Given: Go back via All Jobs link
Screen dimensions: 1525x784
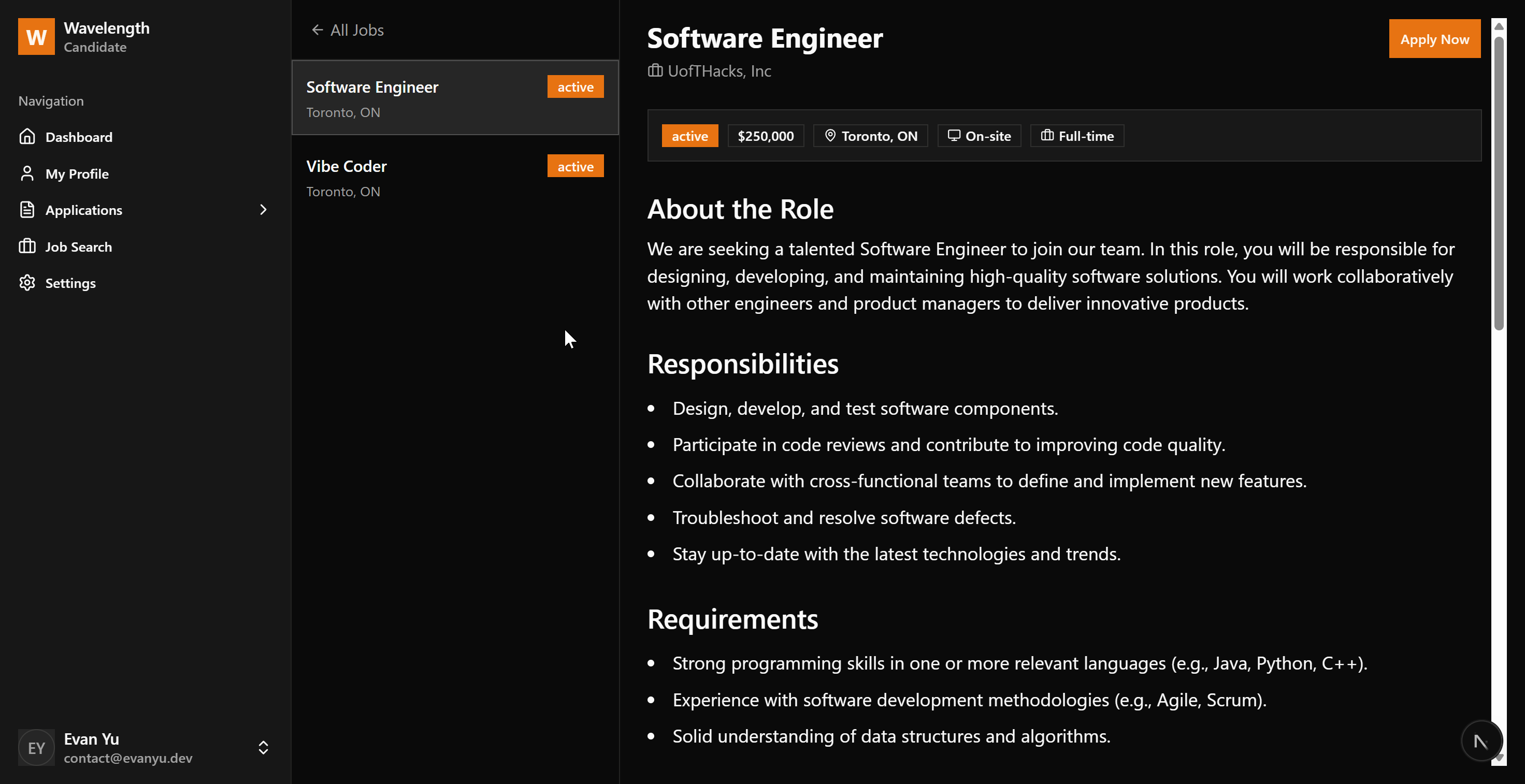Looking at the screenshot, I should coord(356,30).
